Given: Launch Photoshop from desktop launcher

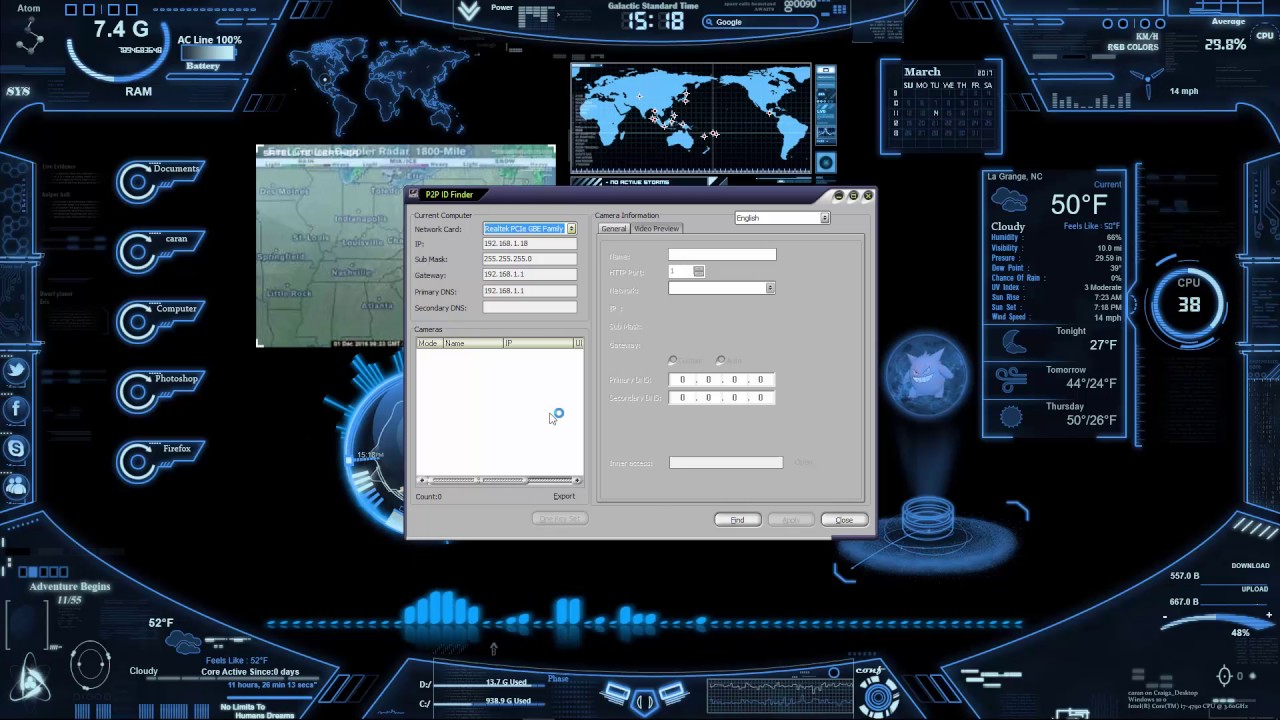Looking at the screenshot, I should [160, 390].
